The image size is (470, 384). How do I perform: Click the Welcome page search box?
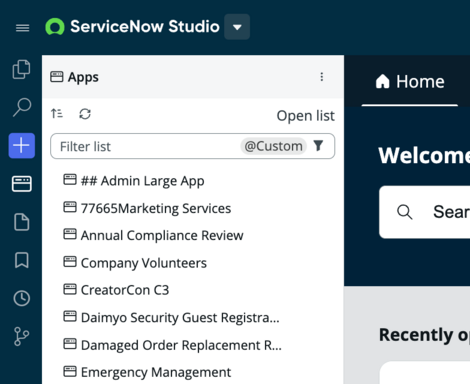click(x=425, y=212)
